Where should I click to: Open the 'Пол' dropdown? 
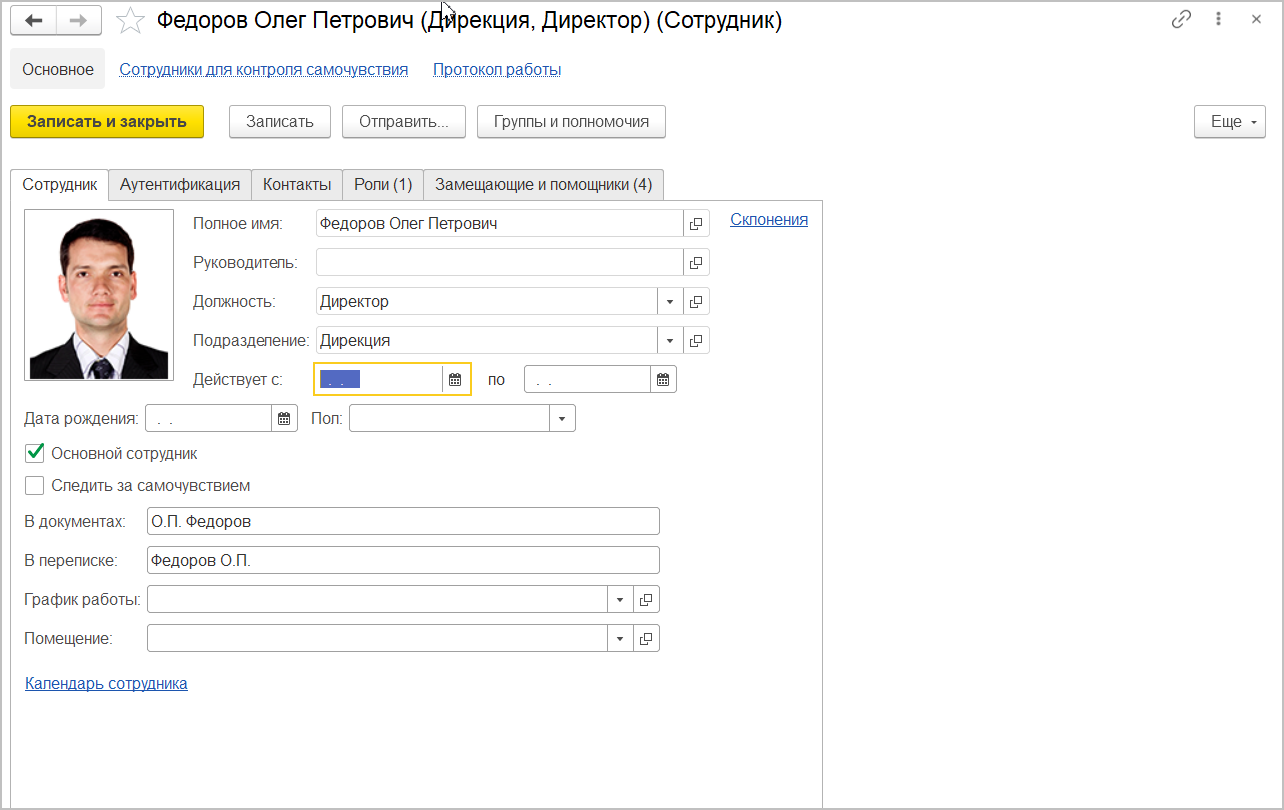pos(562,419)
